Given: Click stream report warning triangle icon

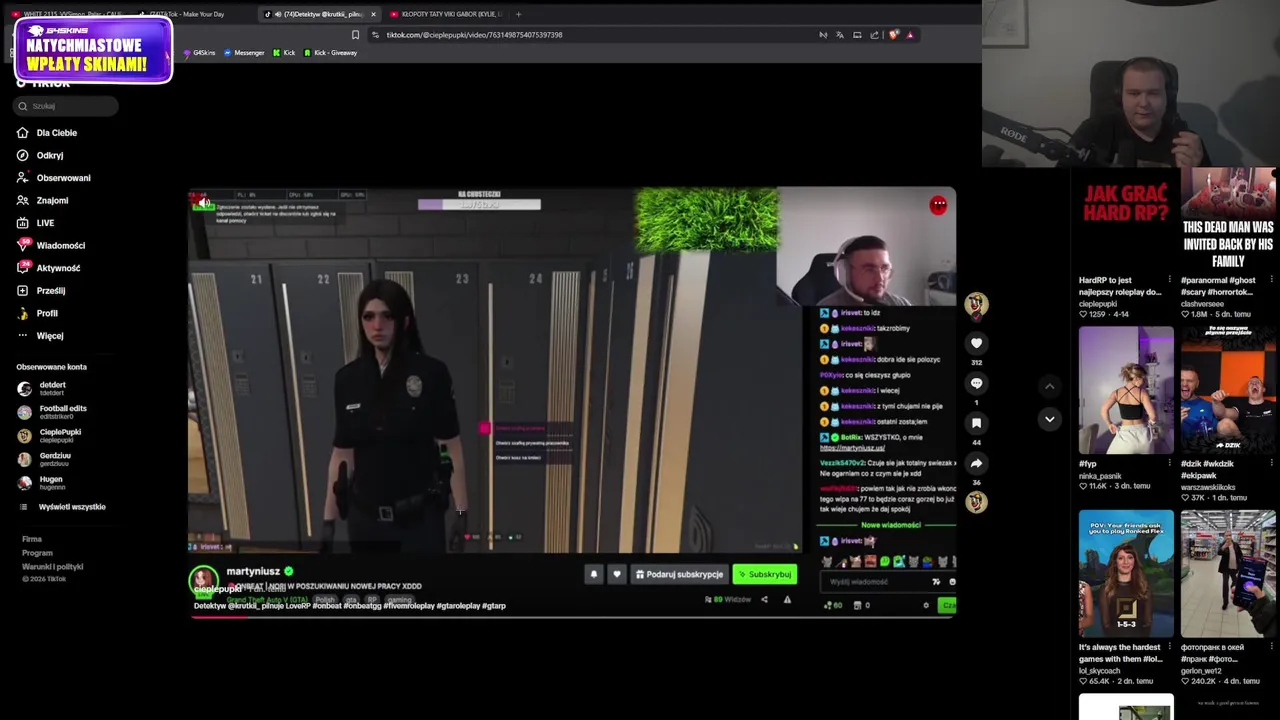Looking at the screenshot, I should tap(787, 600).
